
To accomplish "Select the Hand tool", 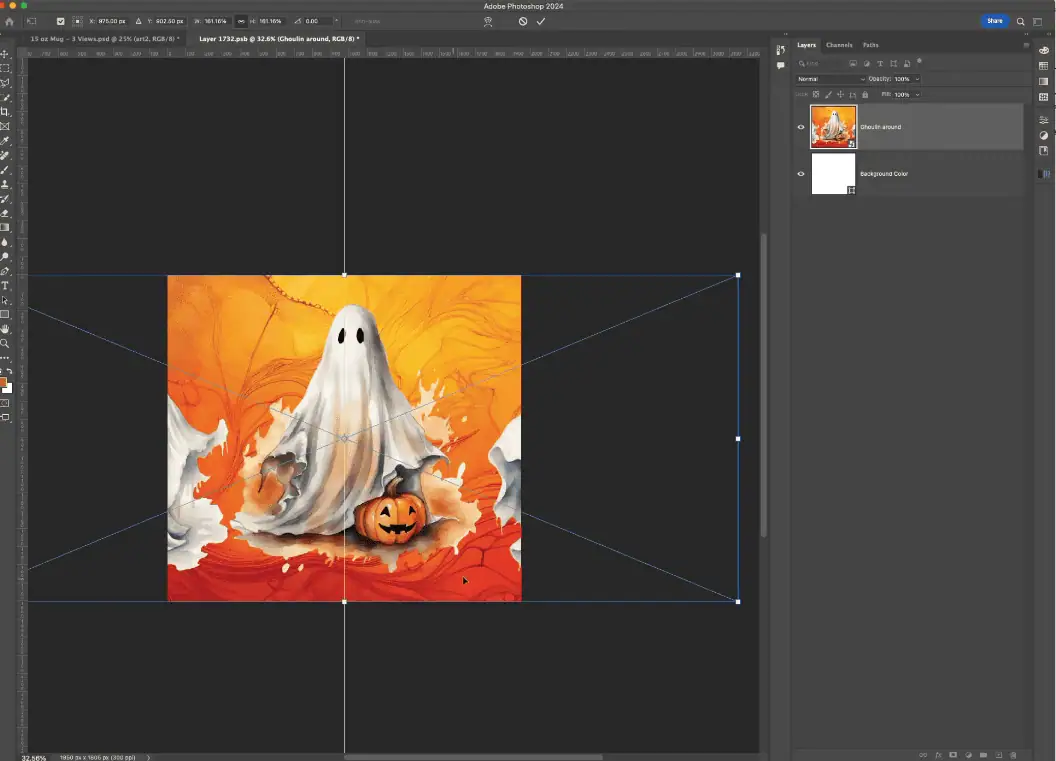I will [5, 329].
